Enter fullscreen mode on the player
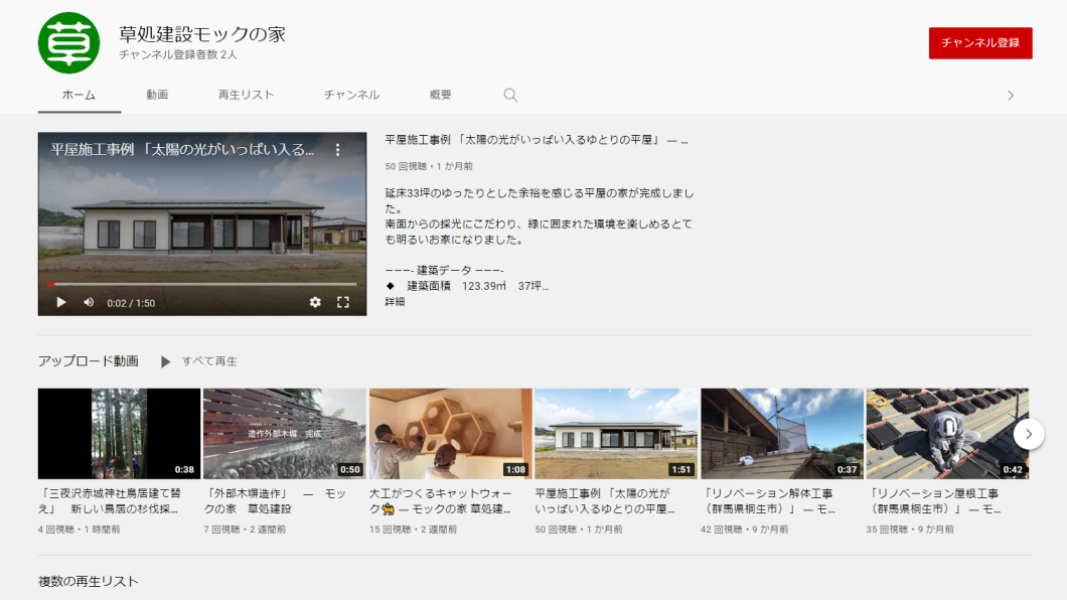 pos(344,300)
